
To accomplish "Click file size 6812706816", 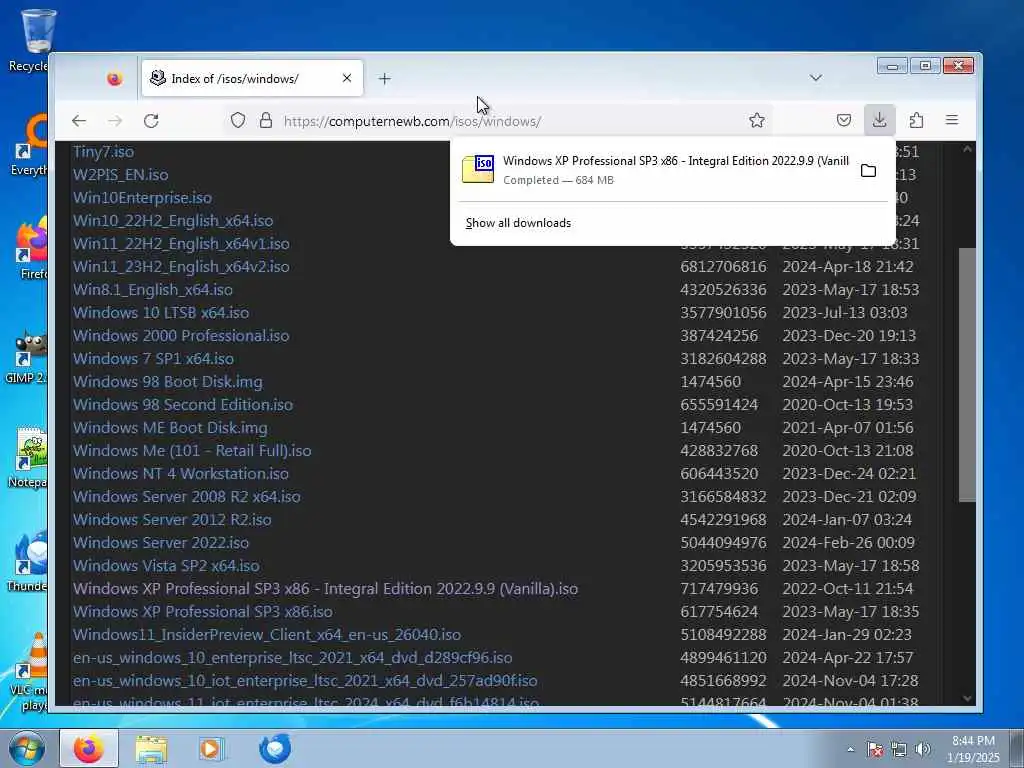I will coord(723,266).
